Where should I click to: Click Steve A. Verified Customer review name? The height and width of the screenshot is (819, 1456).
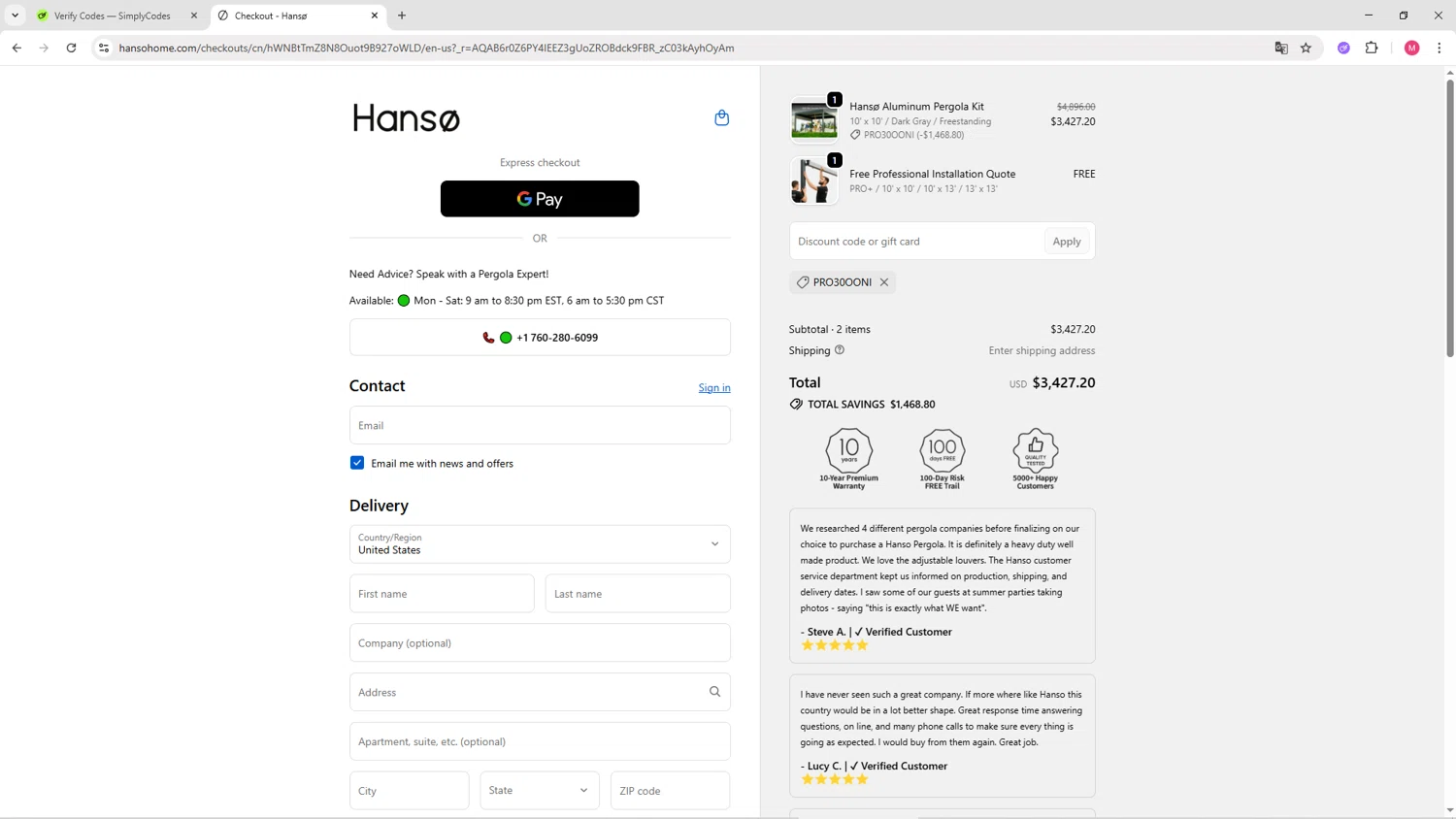pyautogui.click(x=877, y=632)
